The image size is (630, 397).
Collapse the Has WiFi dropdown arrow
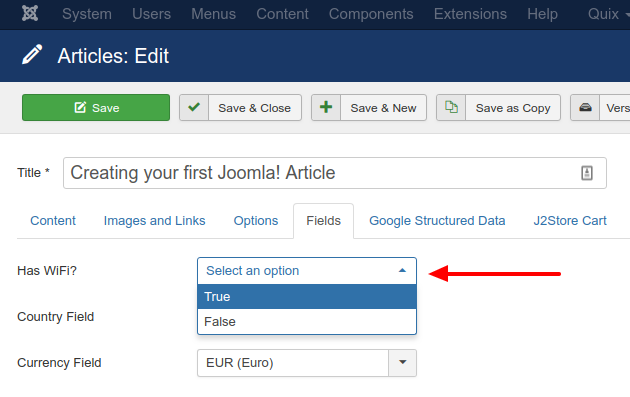(402, 271)
